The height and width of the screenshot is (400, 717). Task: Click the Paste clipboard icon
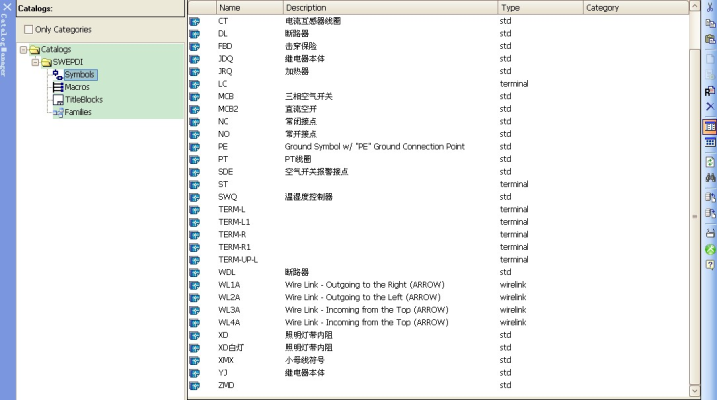click(709, 39)
